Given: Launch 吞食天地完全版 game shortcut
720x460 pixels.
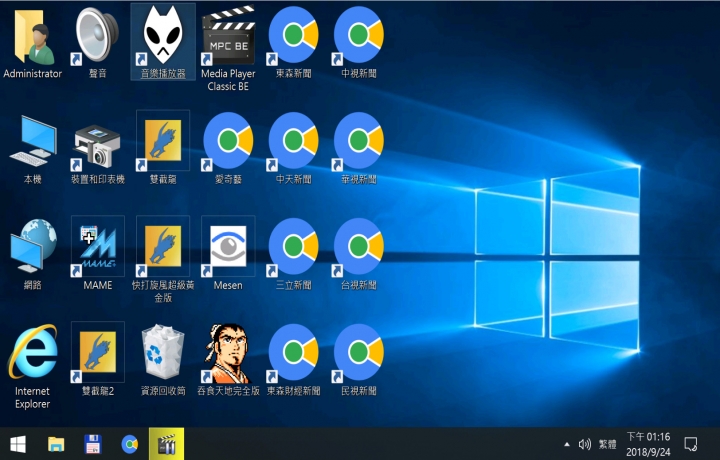Looking at the screenshot, I should (x=228, y=353).
